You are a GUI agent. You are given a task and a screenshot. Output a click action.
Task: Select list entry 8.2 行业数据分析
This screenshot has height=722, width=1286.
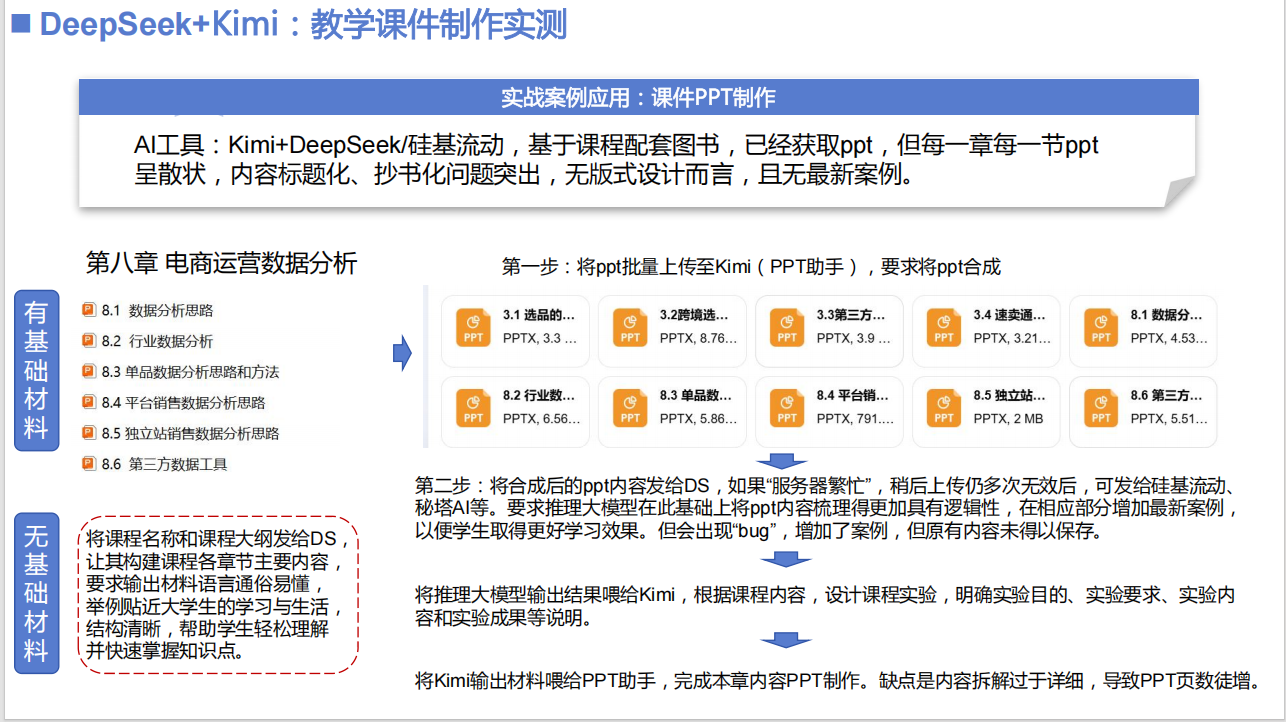(148, 341)
